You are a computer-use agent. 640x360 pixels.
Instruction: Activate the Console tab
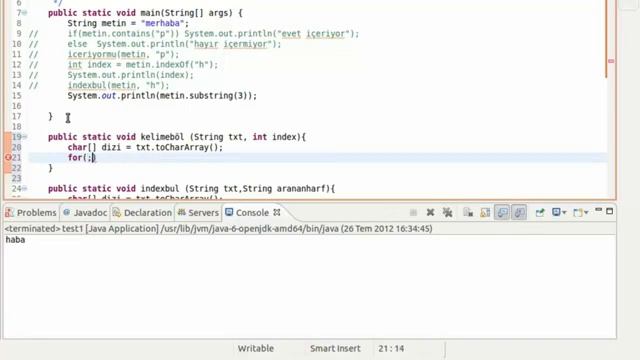[x=252, y=213]
